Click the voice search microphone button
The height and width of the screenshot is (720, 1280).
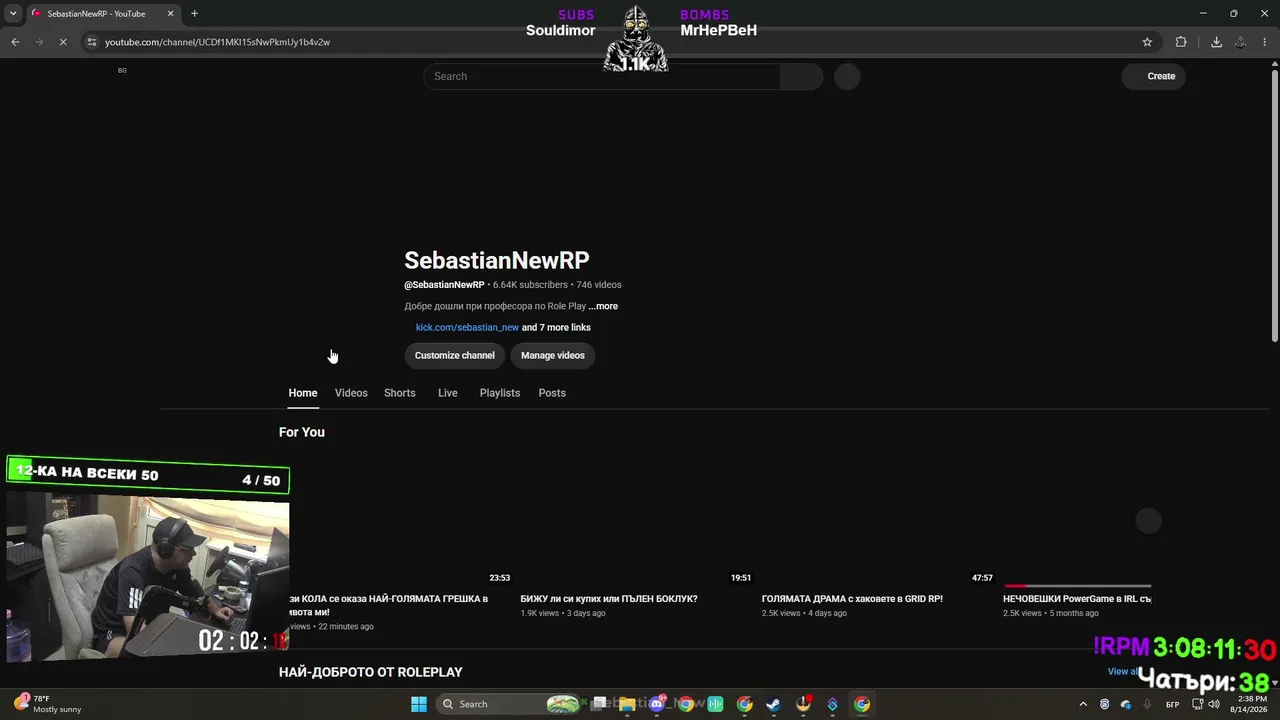(847, 76)
